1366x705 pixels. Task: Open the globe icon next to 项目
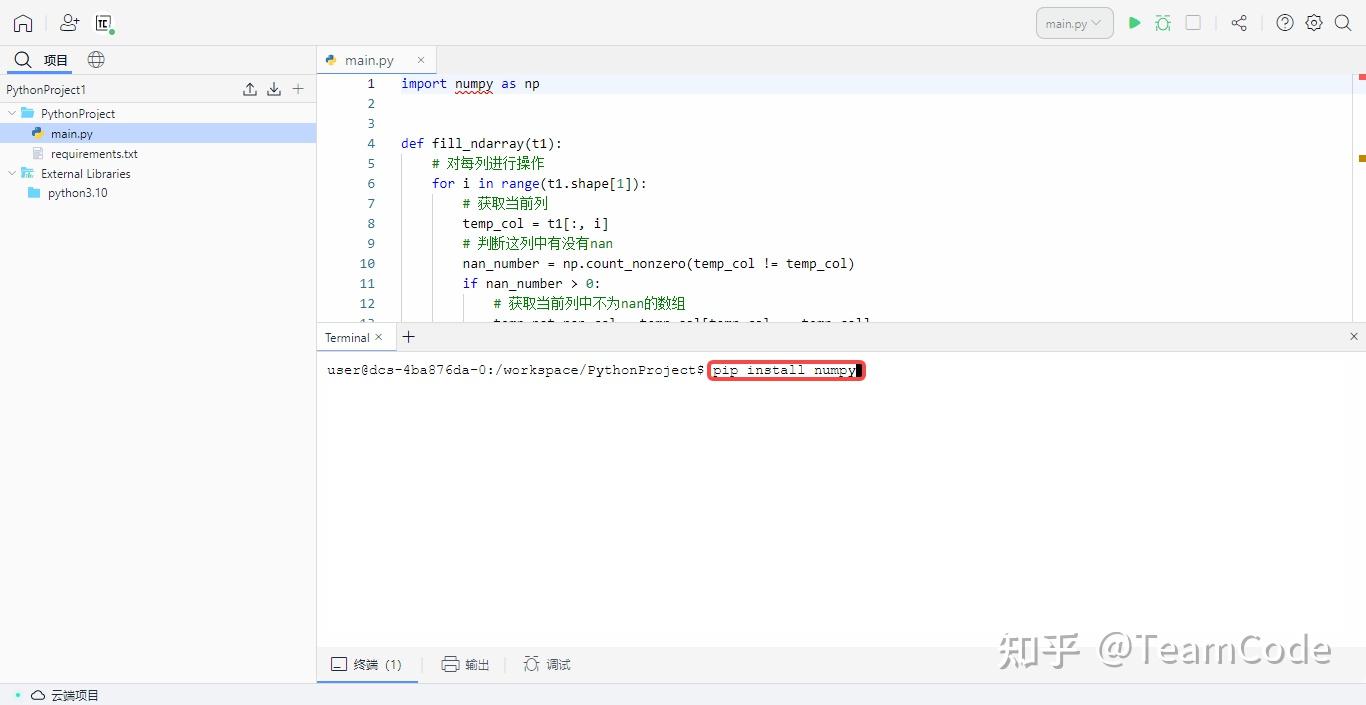[x=95, y=59]
